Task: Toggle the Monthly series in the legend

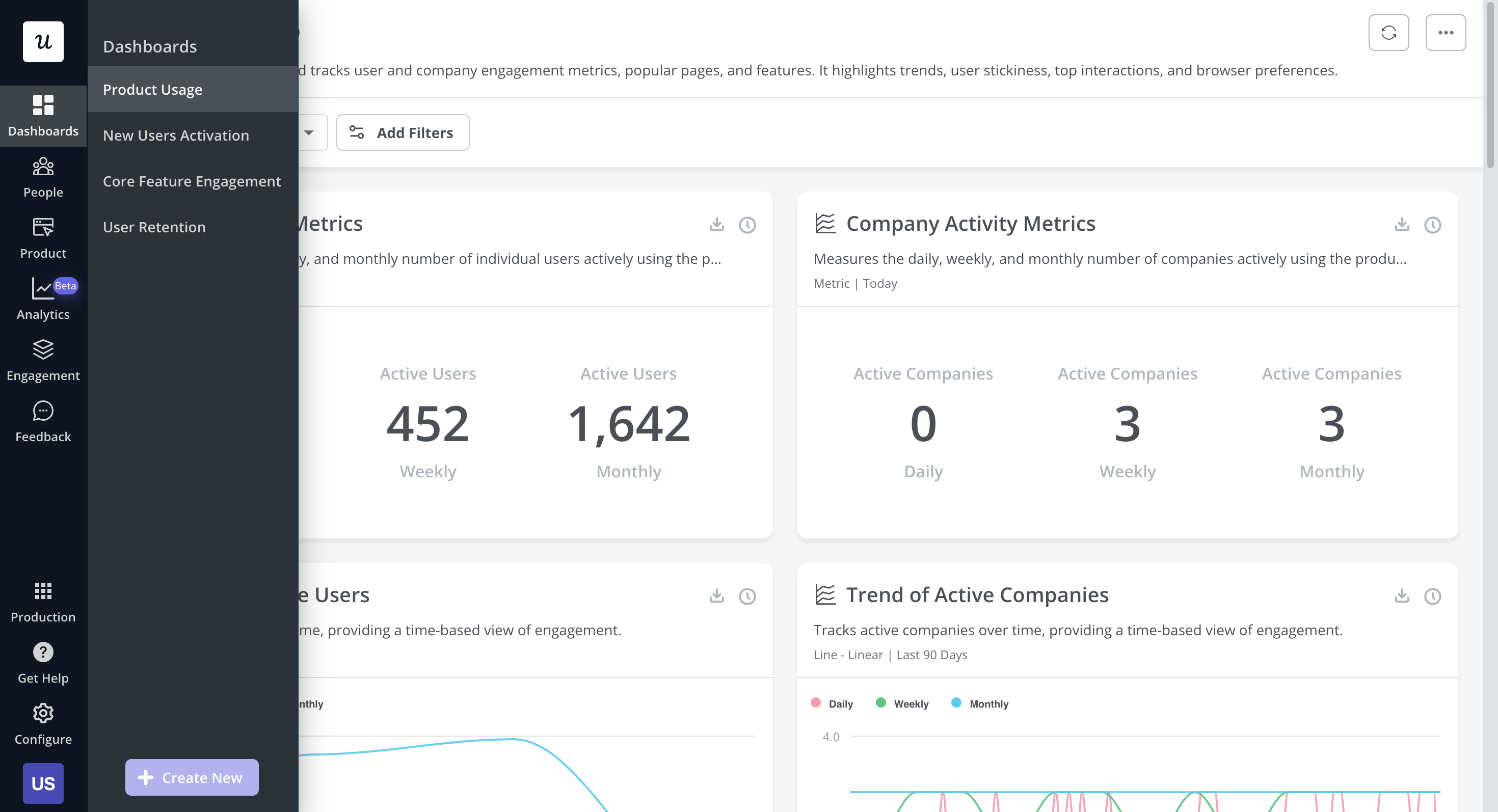Action: pyautogui.click(x=980, y=703)
